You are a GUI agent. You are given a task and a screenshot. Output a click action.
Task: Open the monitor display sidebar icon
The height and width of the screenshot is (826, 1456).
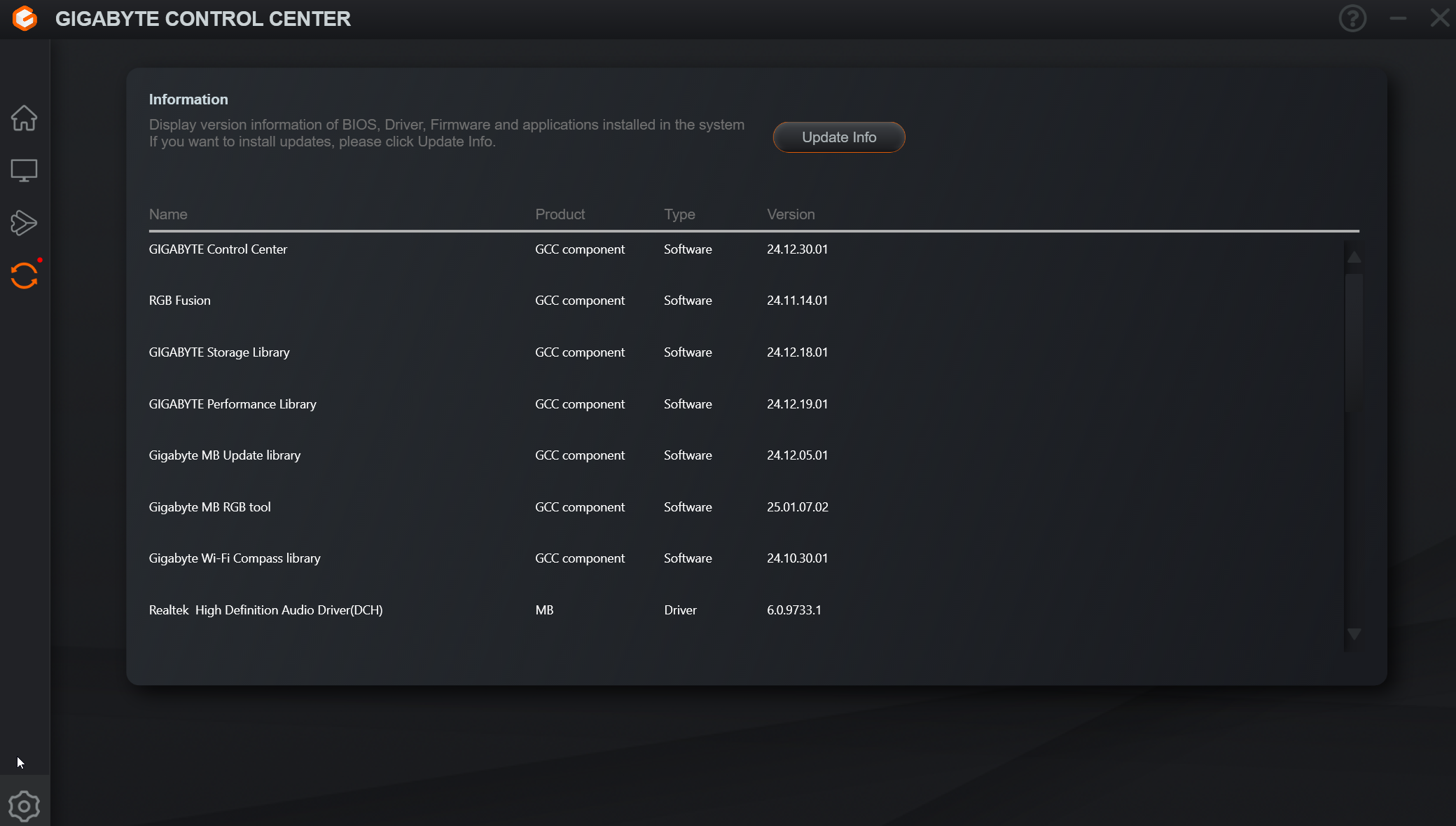pyautogui.click(x=24, y=170)
